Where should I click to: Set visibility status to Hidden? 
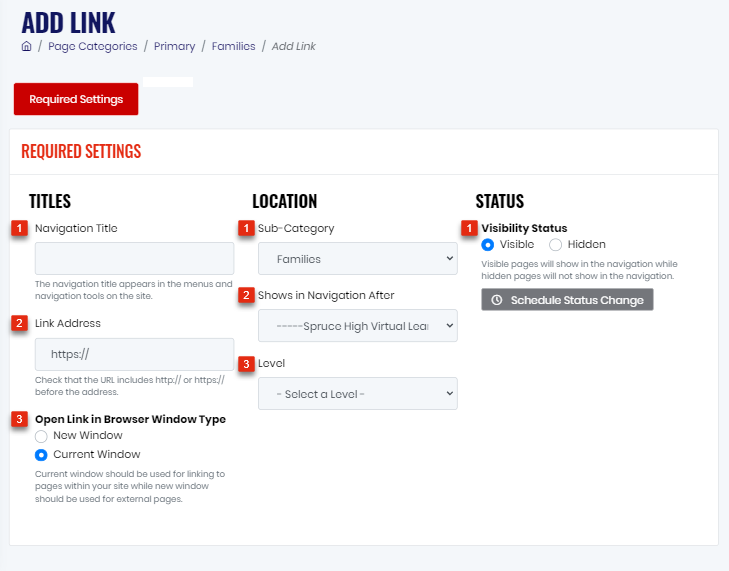[x=556, y=245]
